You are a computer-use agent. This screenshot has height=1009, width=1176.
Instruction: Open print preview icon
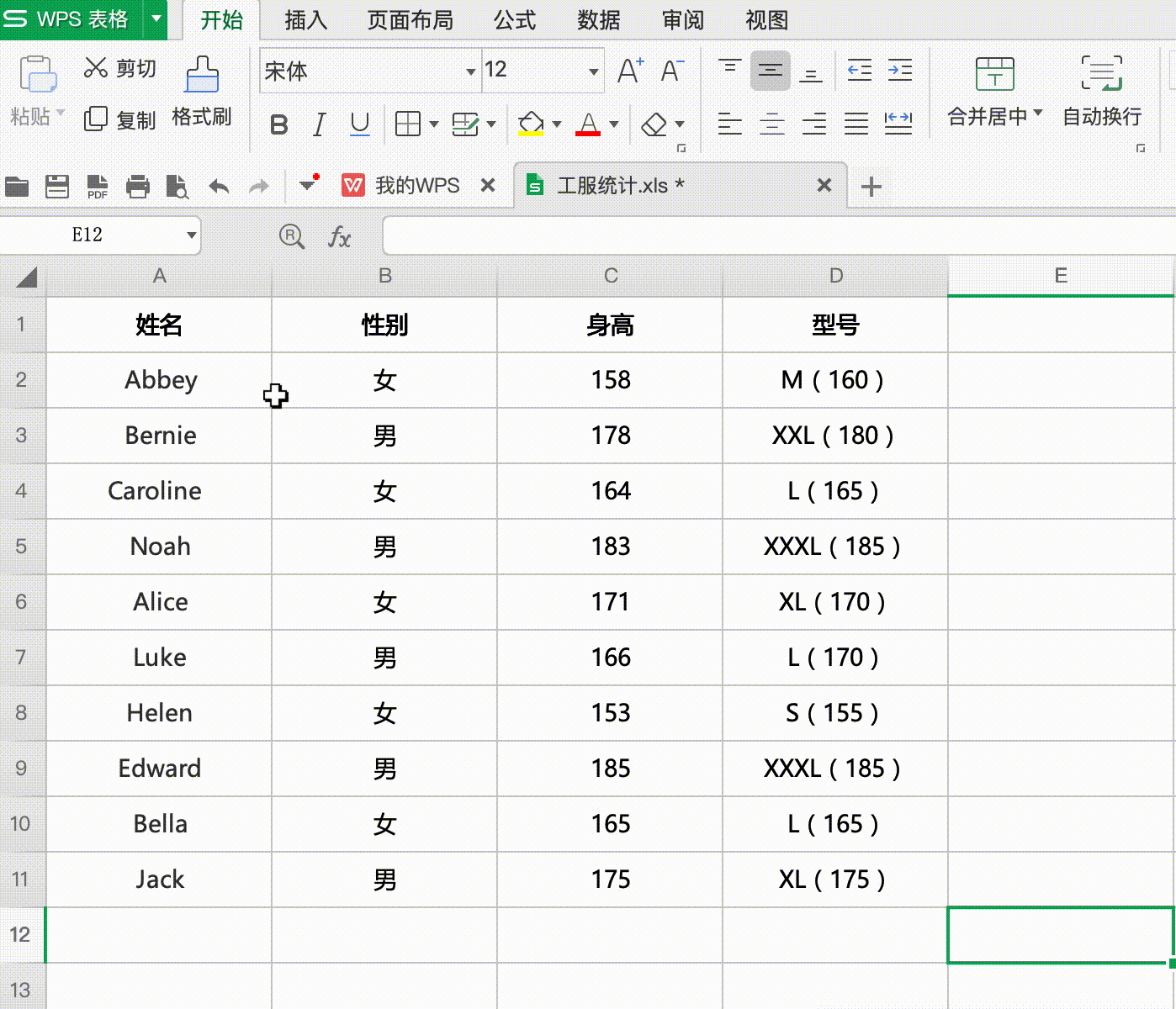point(177,186)
